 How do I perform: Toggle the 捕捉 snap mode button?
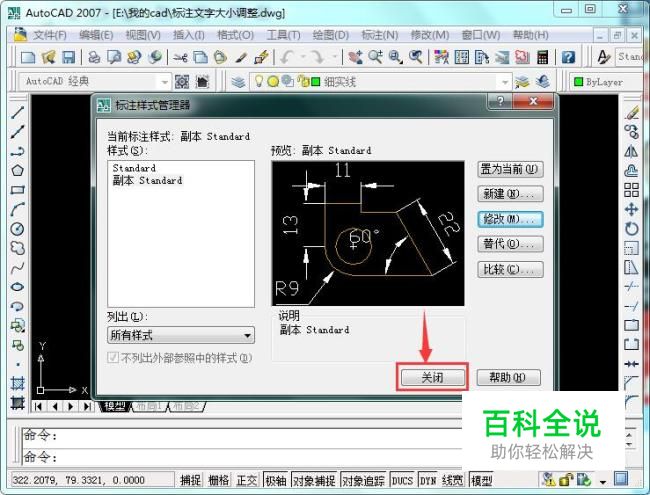(191, 480)
